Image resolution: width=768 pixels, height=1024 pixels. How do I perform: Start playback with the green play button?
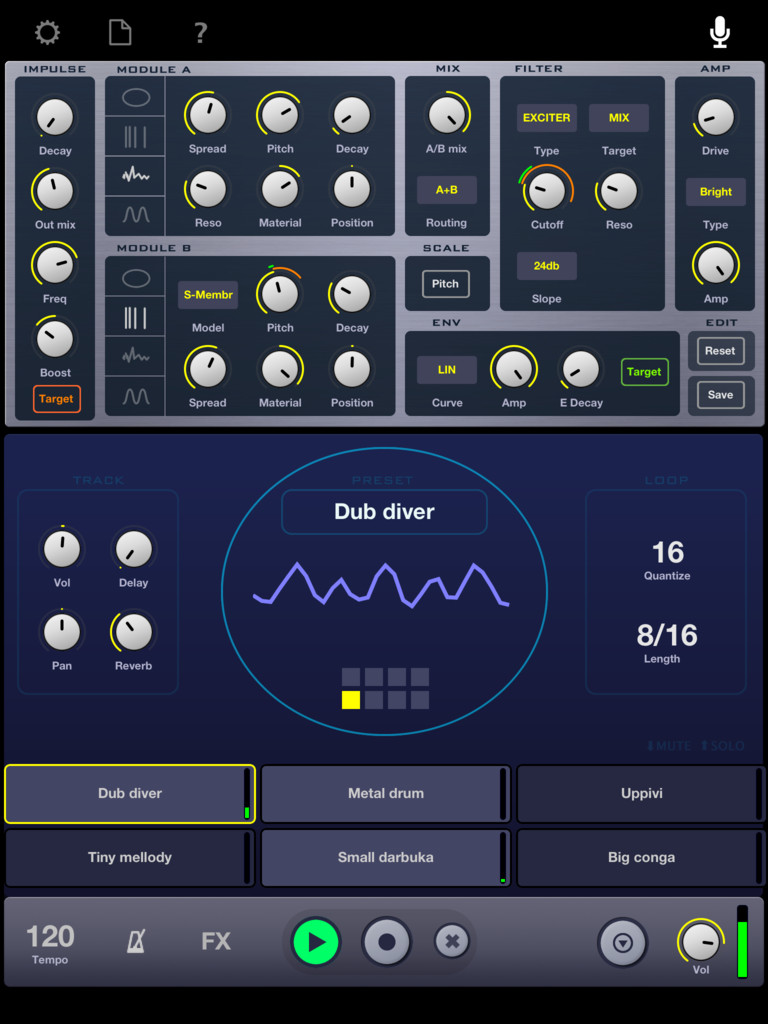pyautogui.click(x=316, y=942)
